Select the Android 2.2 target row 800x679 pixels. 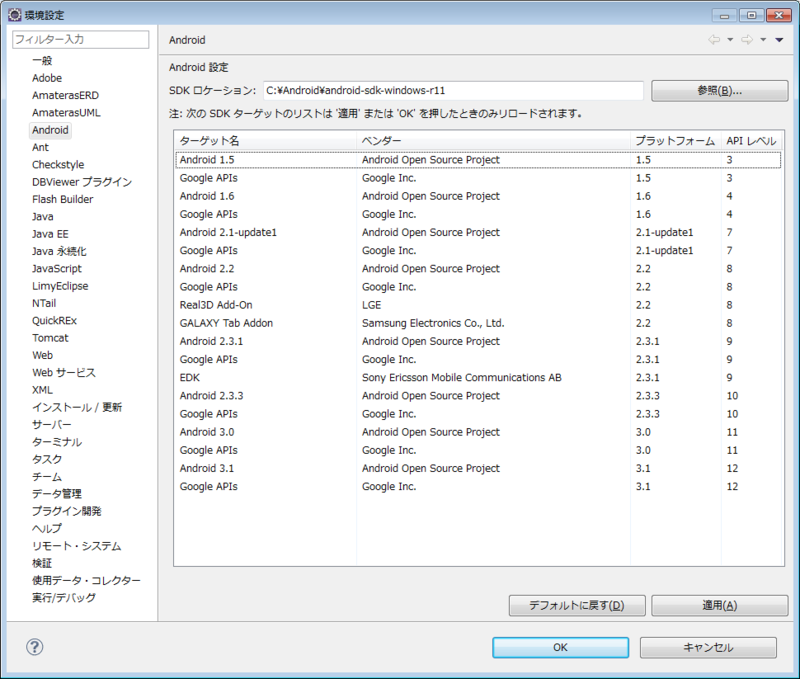[x=478, y=269]
